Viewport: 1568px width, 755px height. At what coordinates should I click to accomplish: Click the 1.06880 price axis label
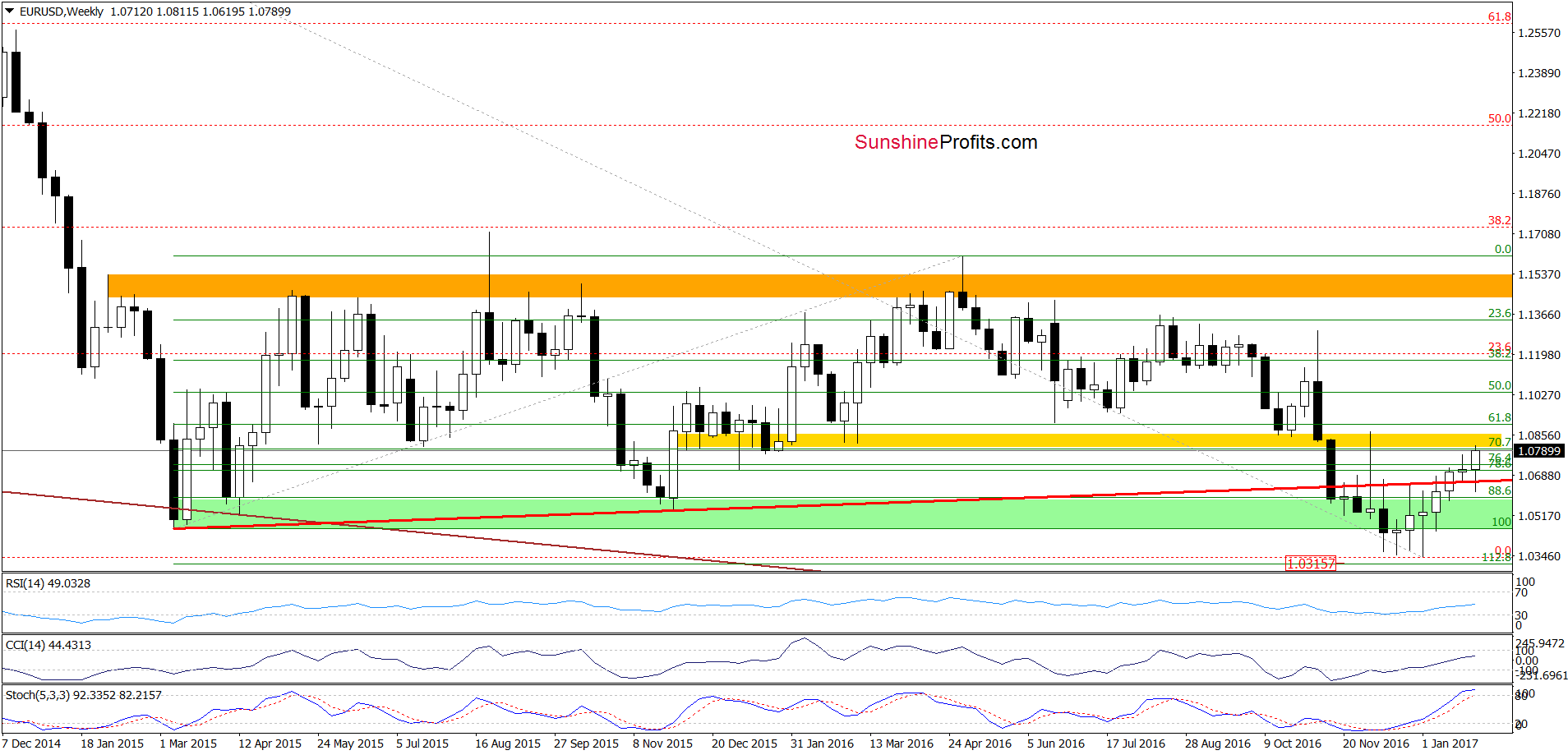1539,476
